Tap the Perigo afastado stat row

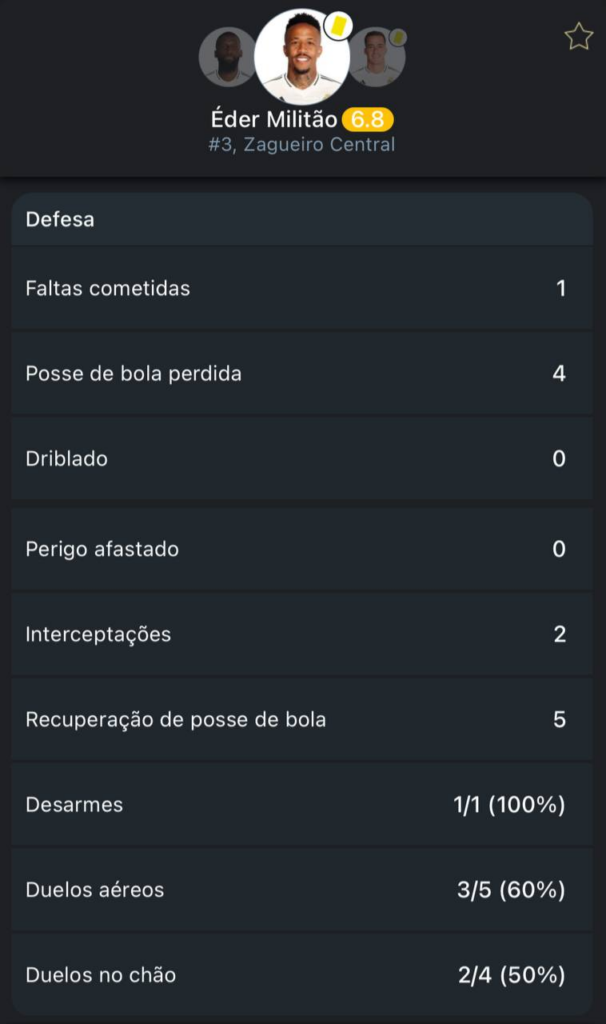pos(302,549)
